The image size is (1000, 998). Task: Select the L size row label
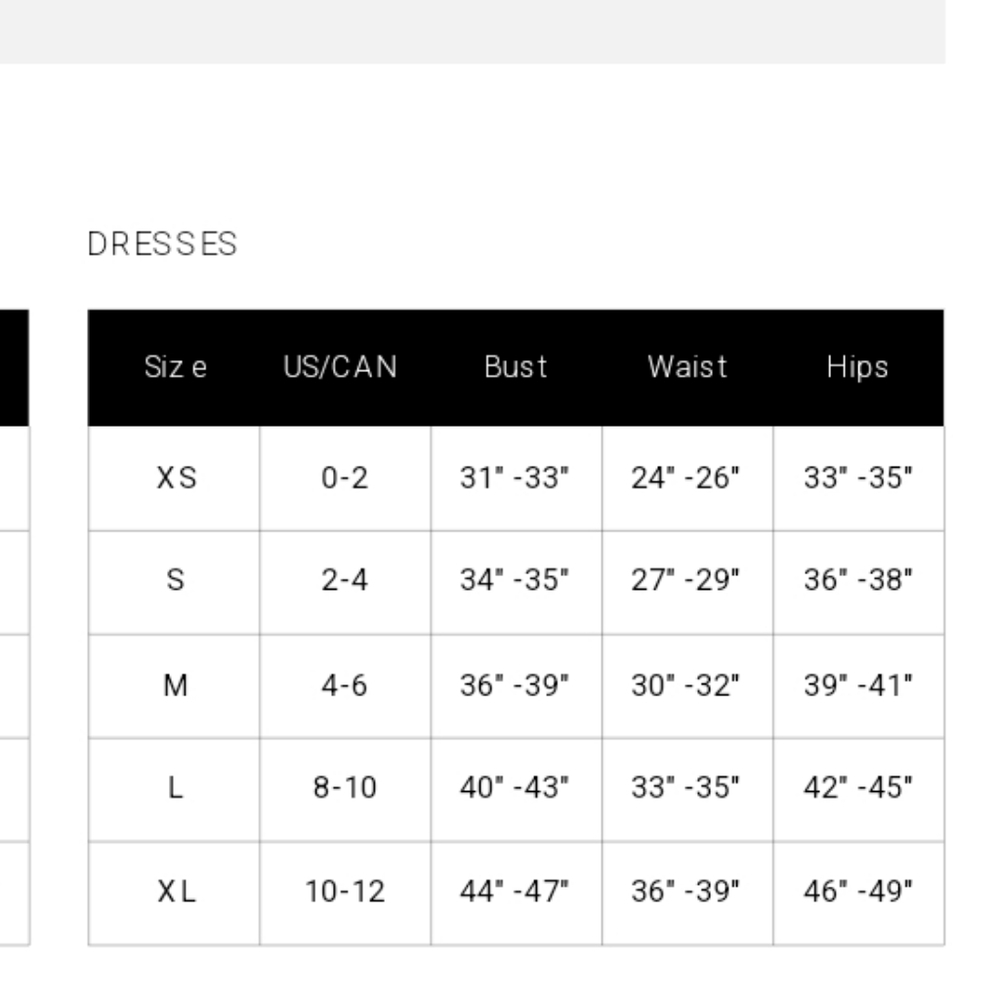(174, 790)
